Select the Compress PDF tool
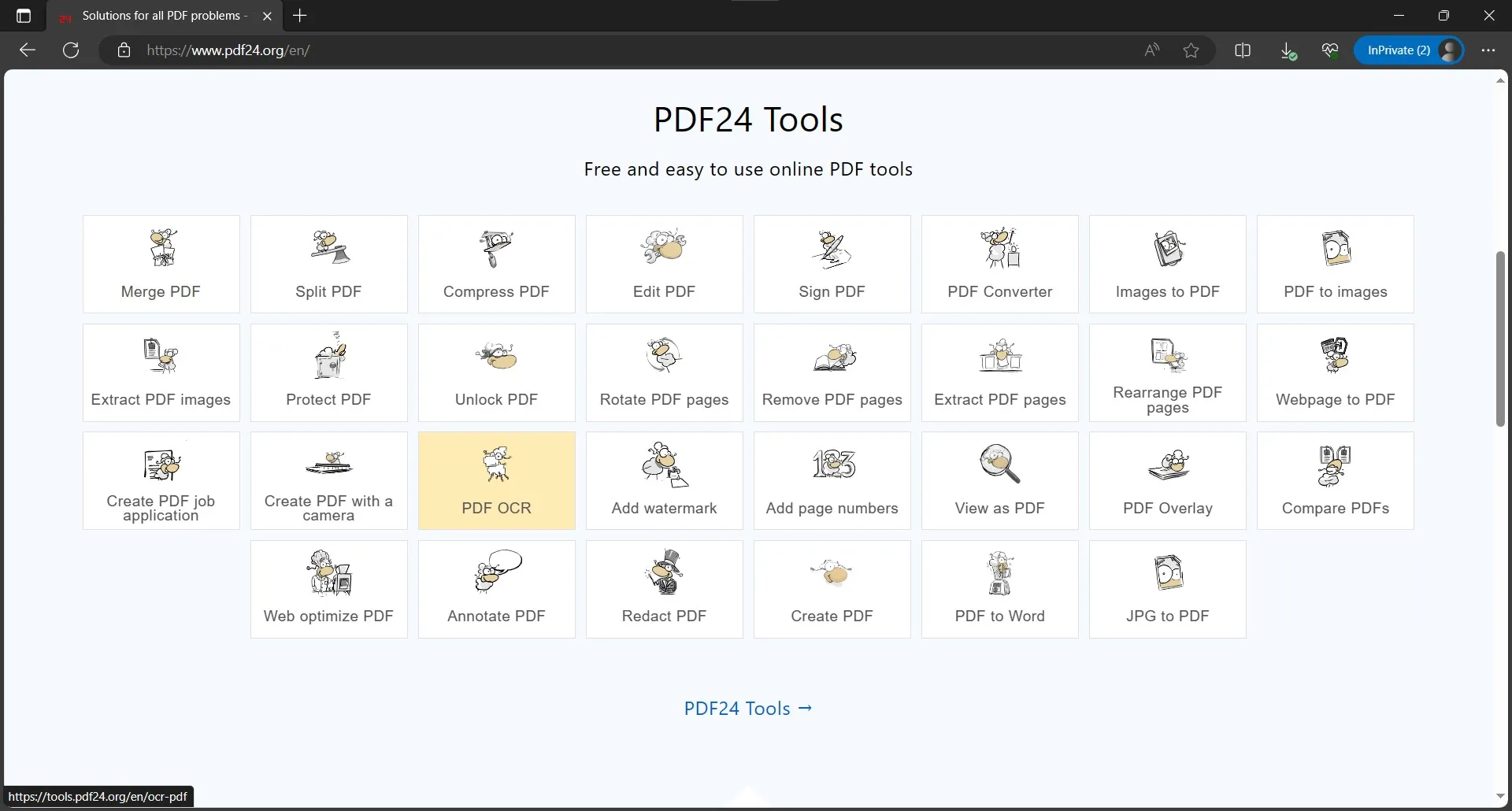The image size is (1512, 811). [496, 264]
